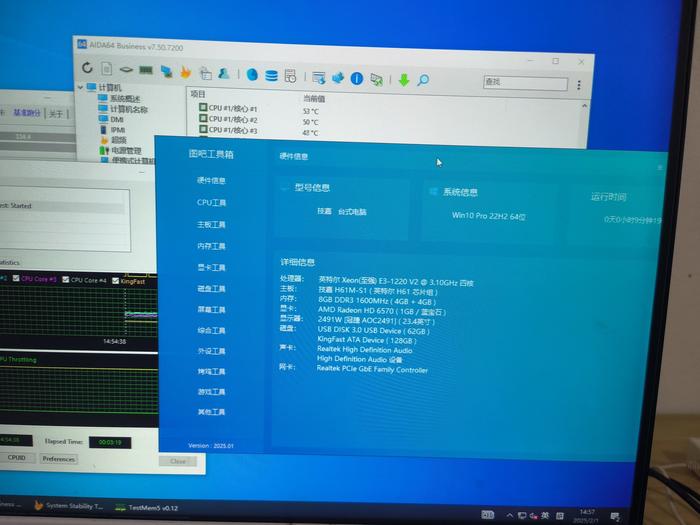Viewport: 700px width, 525px height.
Task: Open 烤鸡工具 in the 图吧工具箱 sidebar
Action: tap(211, 371)
